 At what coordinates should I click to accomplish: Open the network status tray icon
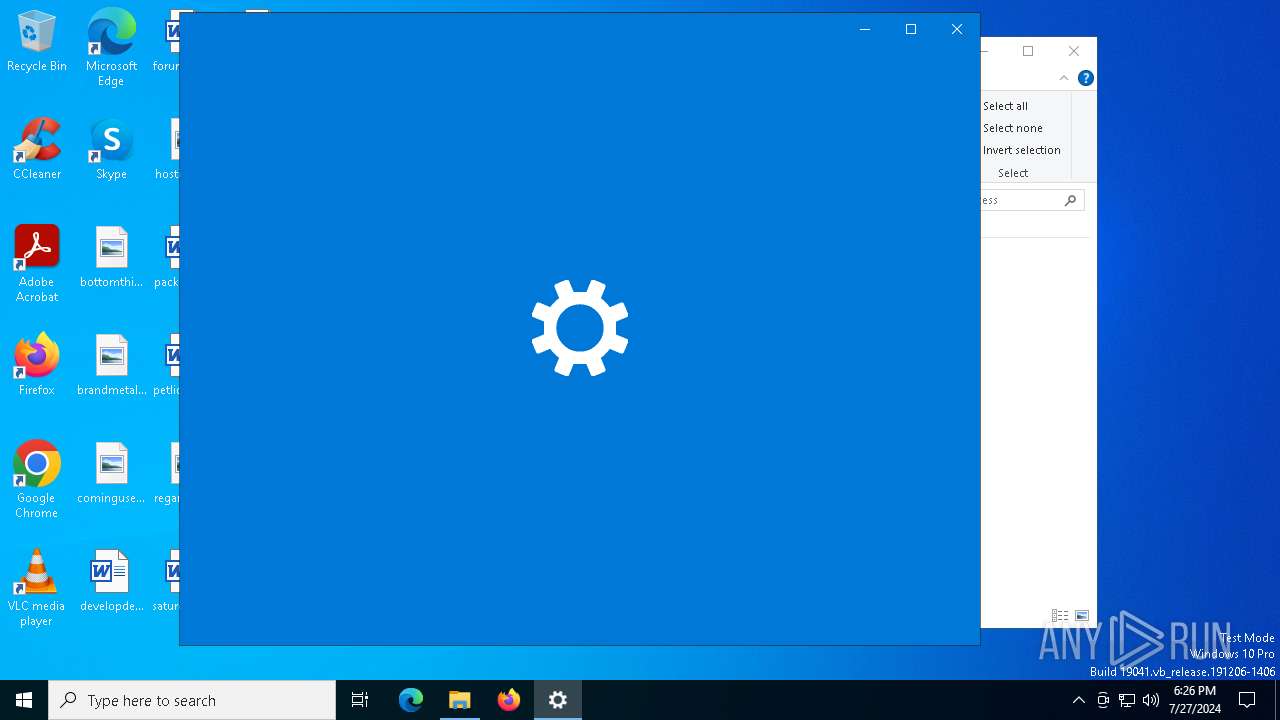coord(1127,700)
